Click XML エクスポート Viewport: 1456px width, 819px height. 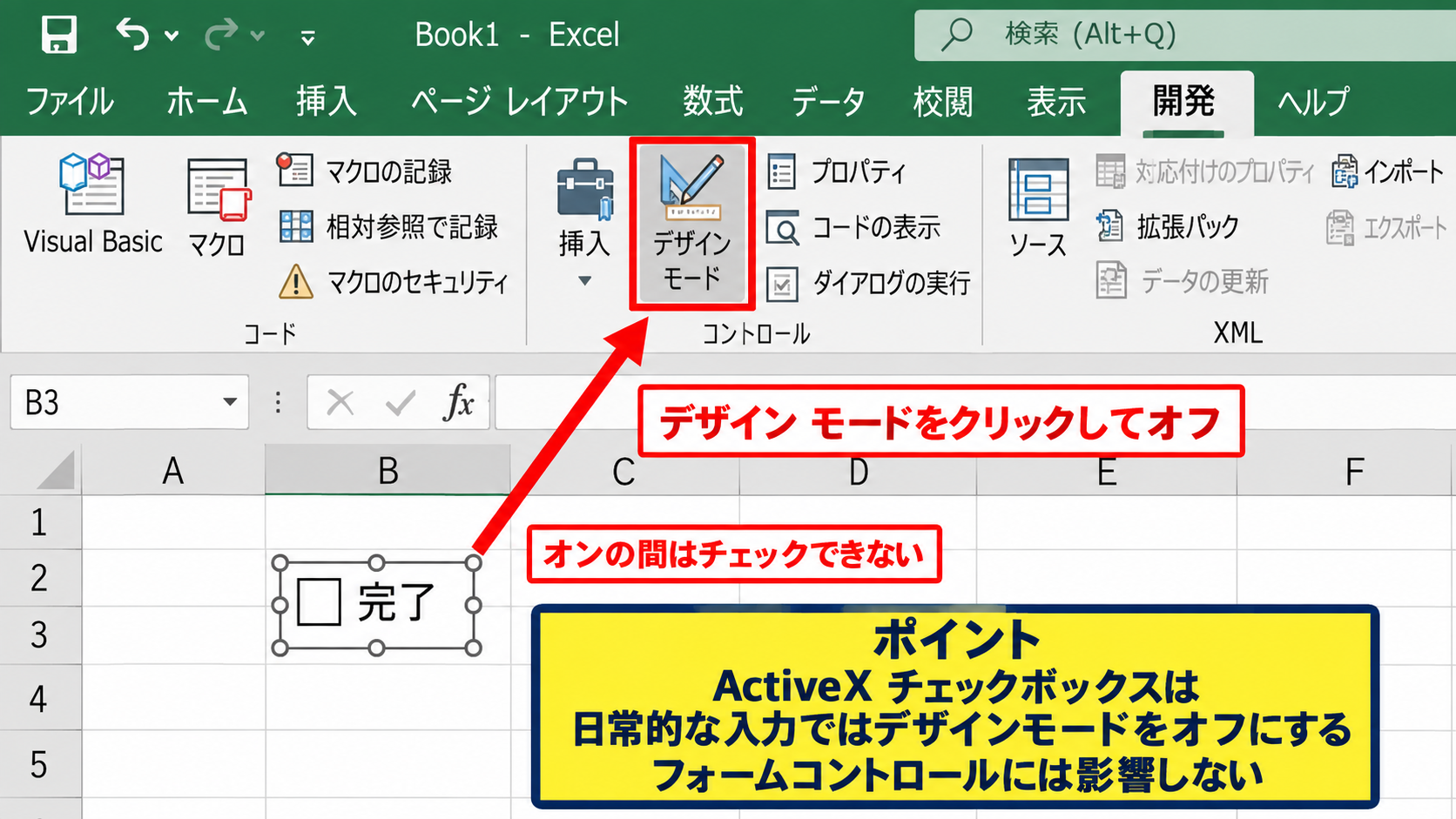coord(1386,227)
